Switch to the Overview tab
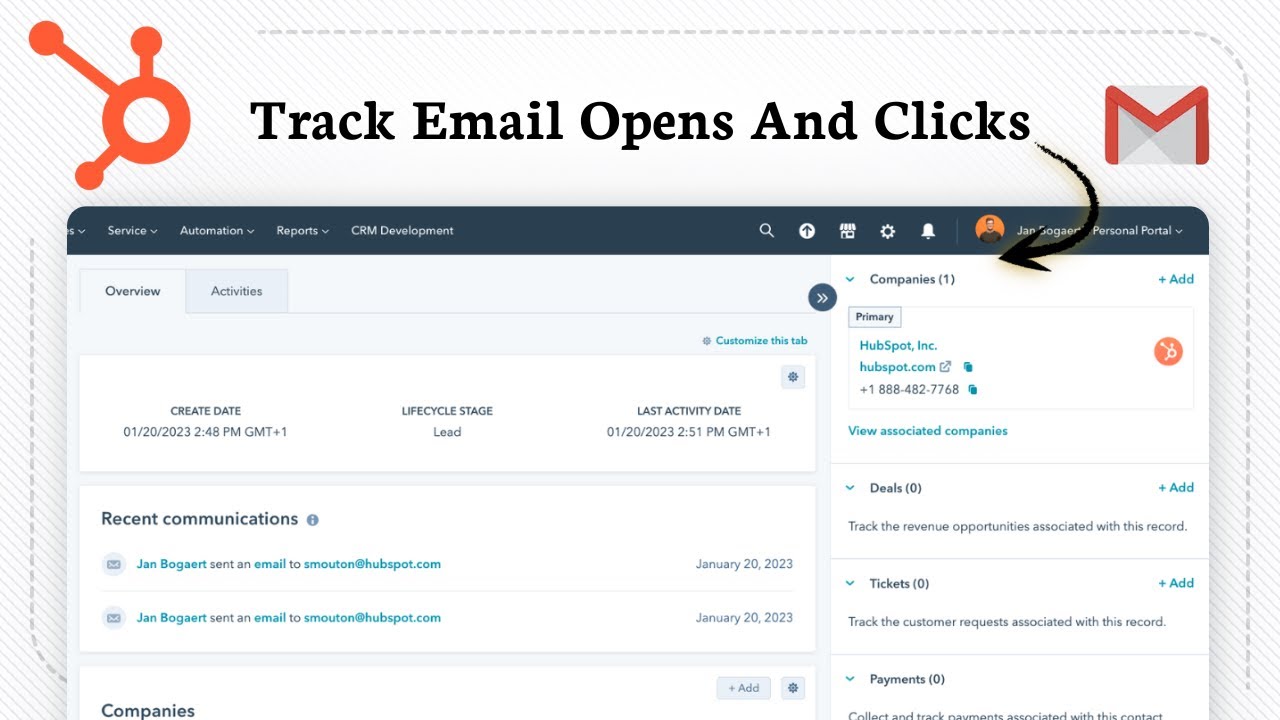1280x720 pixels. 133,291
